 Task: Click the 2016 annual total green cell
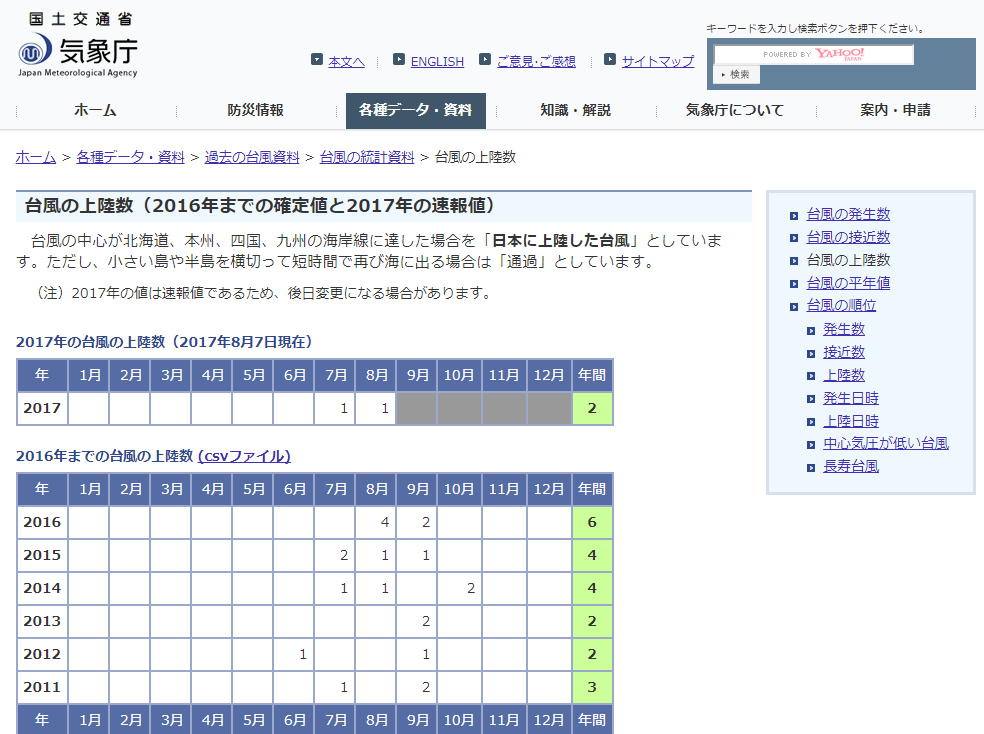click(592, 522)
